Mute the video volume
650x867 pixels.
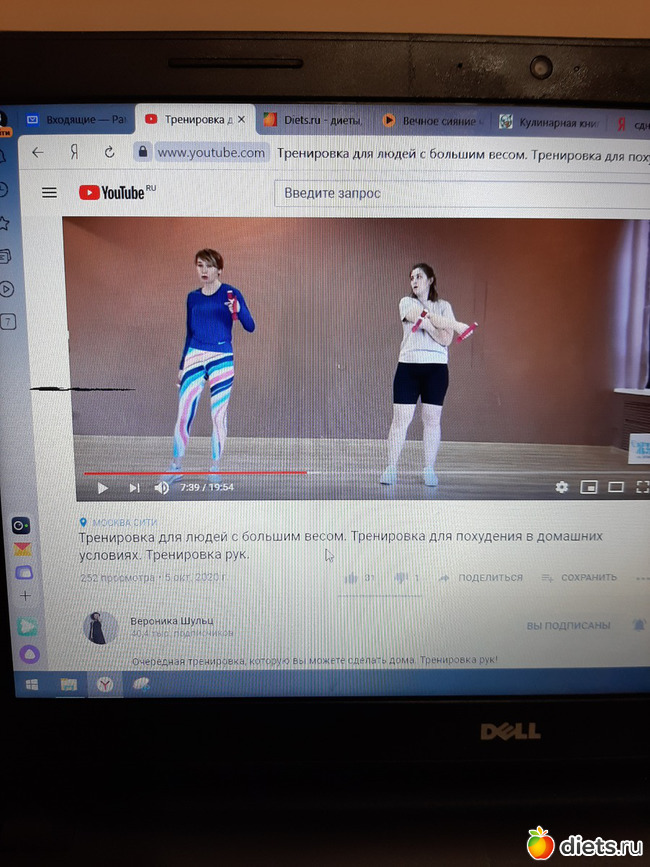tap(161, 488)
